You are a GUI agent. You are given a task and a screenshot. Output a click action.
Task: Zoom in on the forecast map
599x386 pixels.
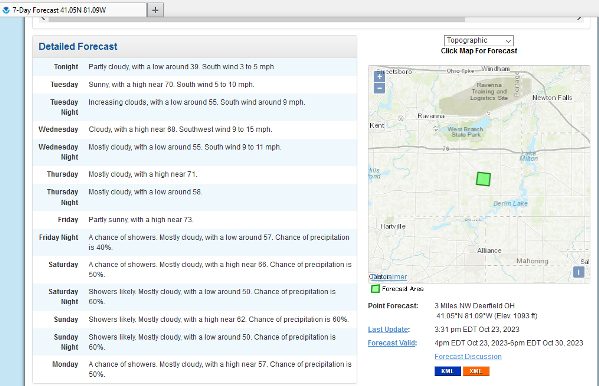[379, 76]
